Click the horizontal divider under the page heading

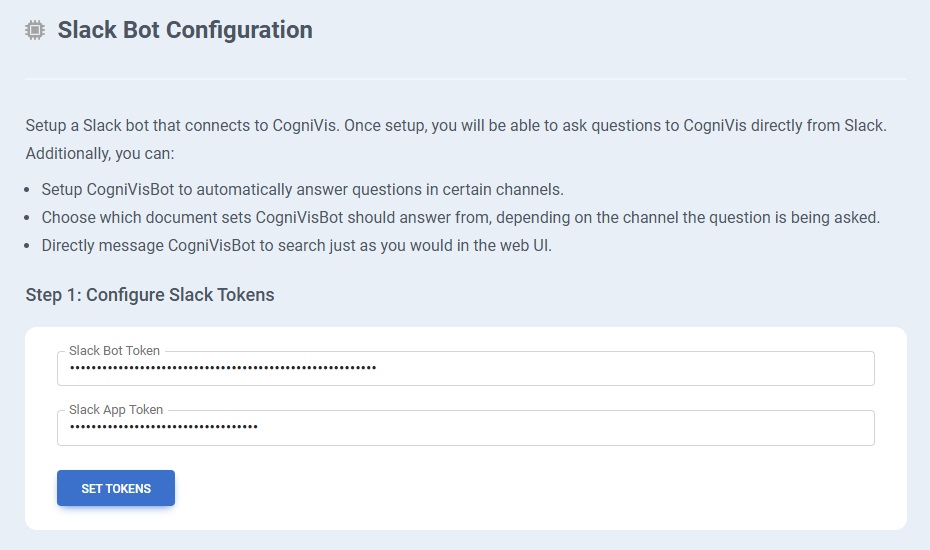[465, 78]
